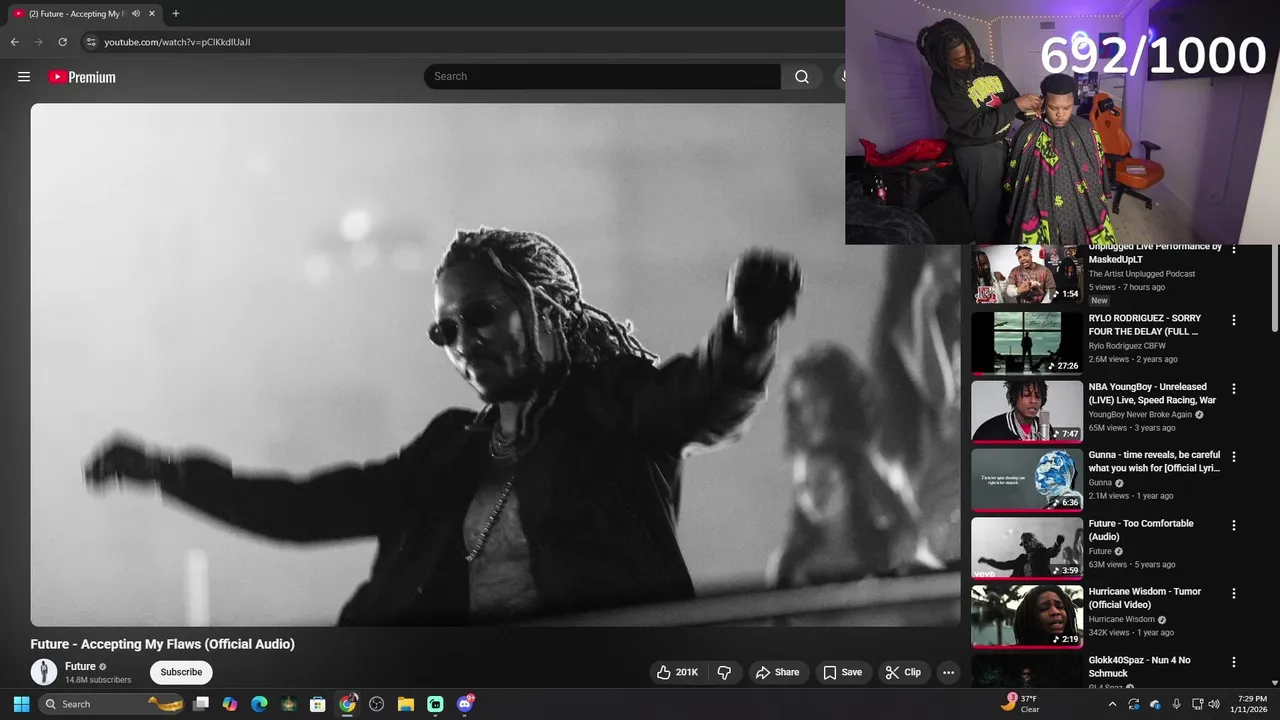Switch to Chrome in taskbar
Screen dimensions: 1280x720
(347, 704)
